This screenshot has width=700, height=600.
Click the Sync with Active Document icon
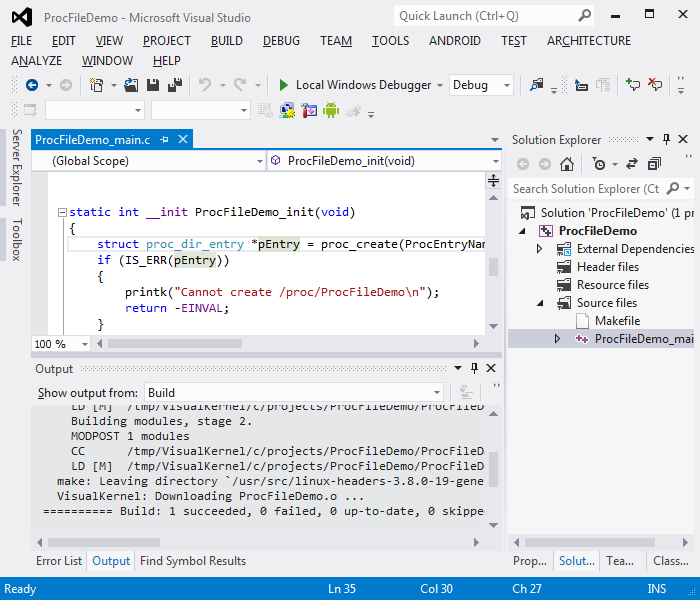[x=632, y=164]
